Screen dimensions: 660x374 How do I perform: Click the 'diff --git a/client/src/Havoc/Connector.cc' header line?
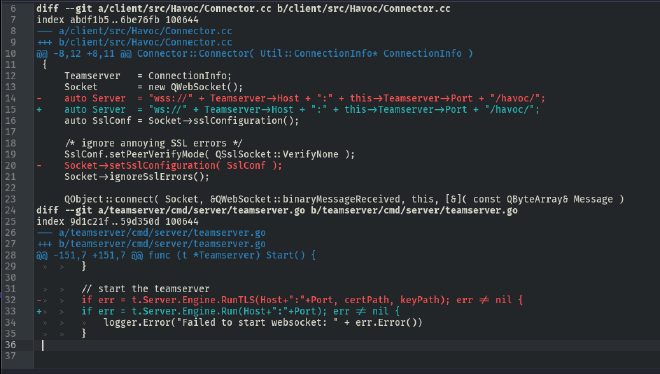(243, 8)
